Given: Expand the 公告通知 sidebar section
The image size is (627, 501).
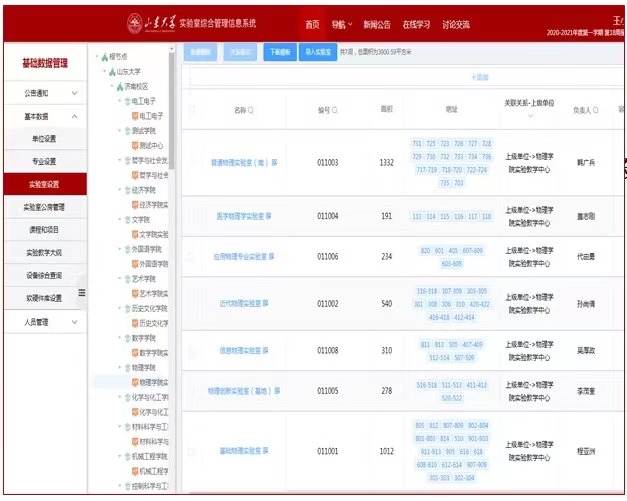Looking at the screenshot, I should (x=74, y=93).
